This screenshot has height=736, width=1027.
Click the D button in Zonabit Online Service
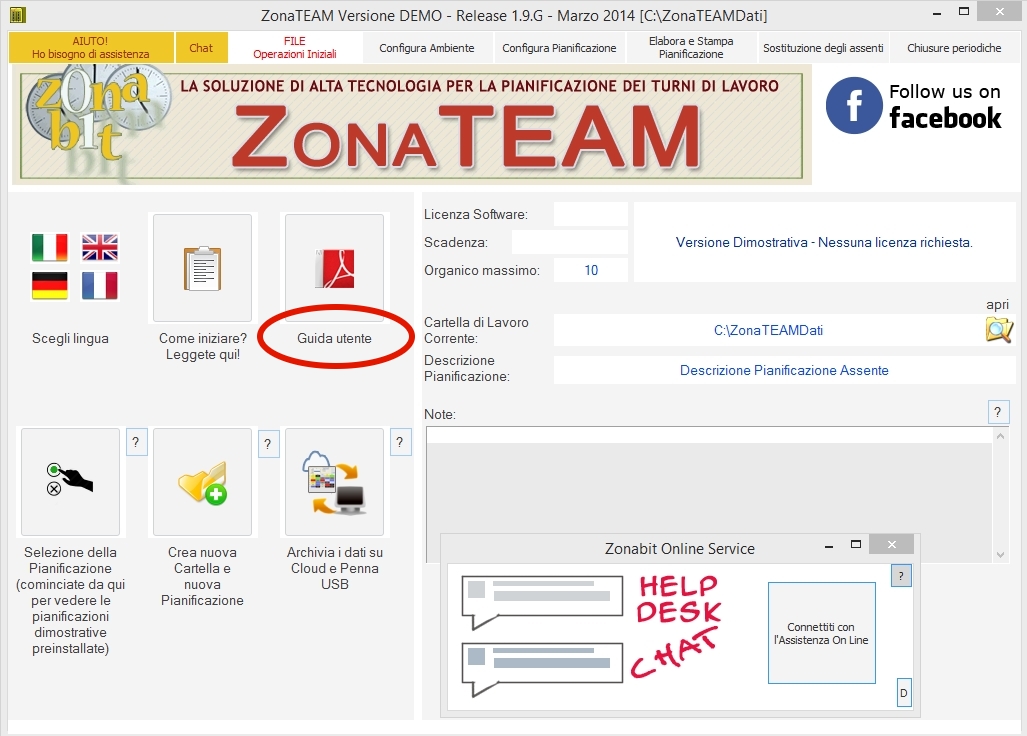903,693
